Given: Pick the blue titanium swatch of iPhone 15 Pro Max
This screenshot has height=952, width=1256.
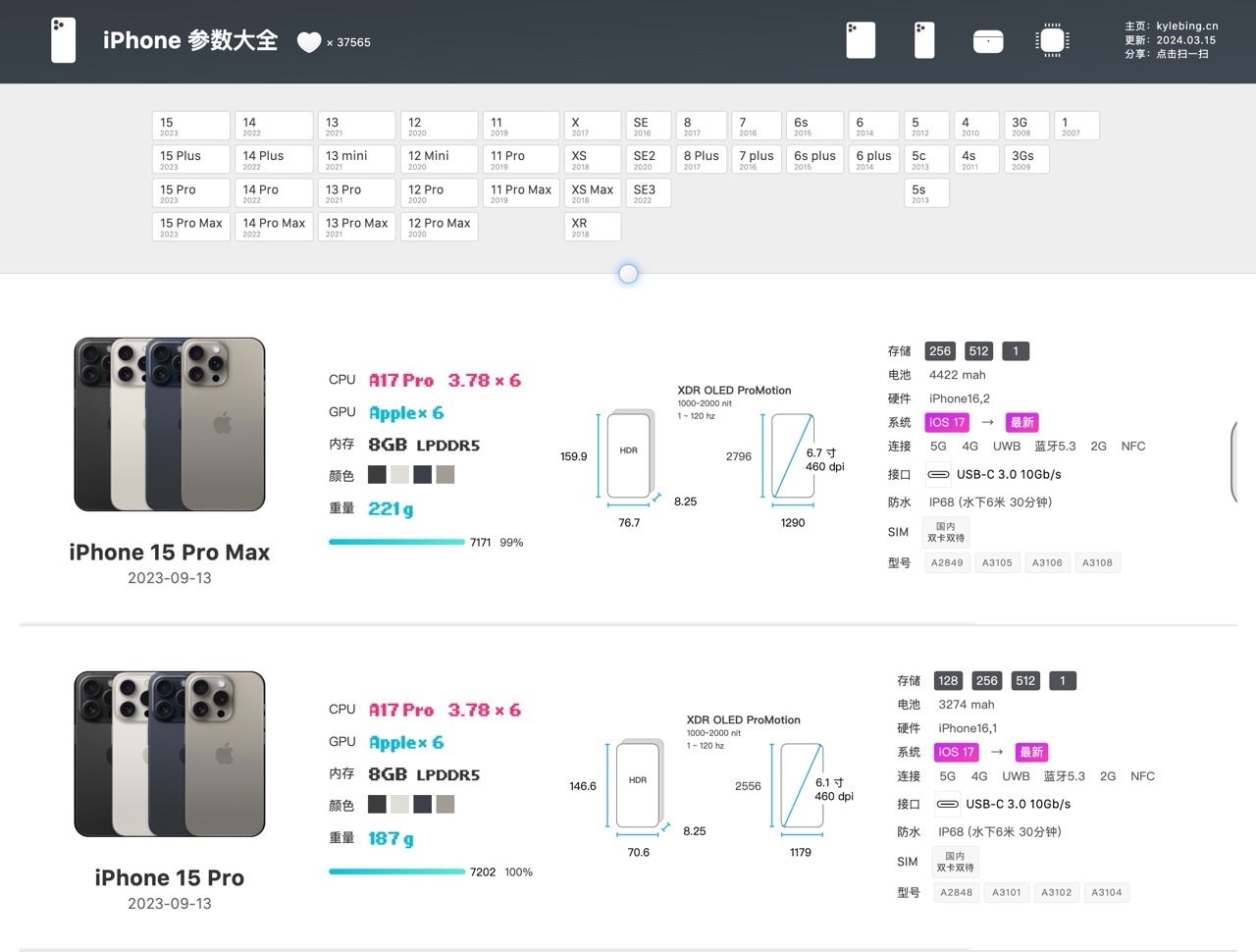Looking at the screenshot, I should pos(423,475).
